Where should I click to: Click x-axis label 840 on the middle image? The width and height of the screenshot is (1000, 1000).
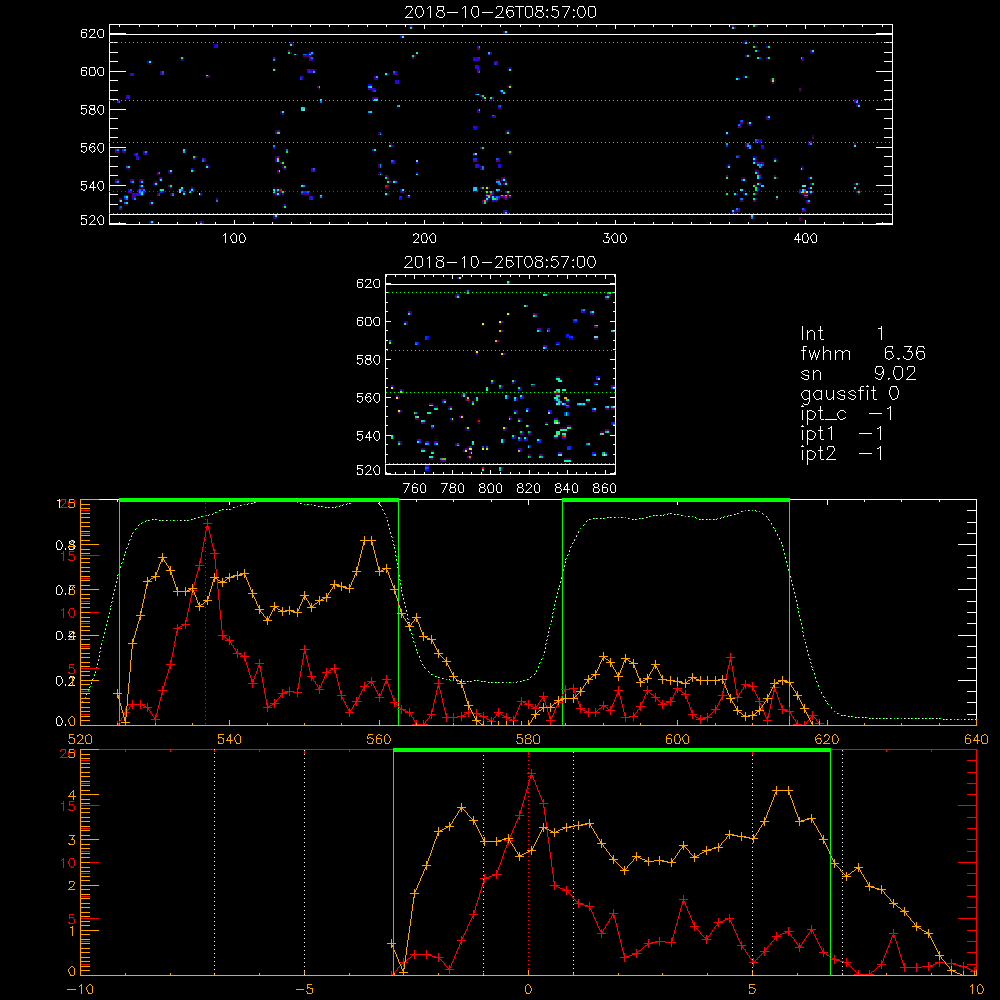[566, 489]
